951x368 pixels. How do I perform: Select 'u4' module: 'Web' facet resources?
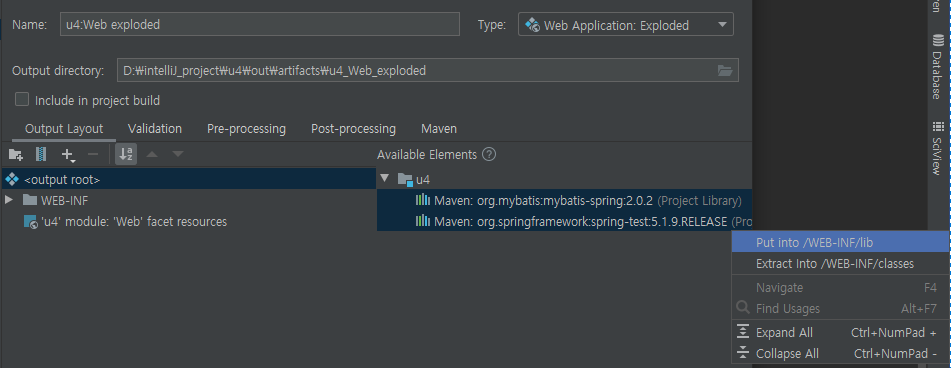[189, 221]
